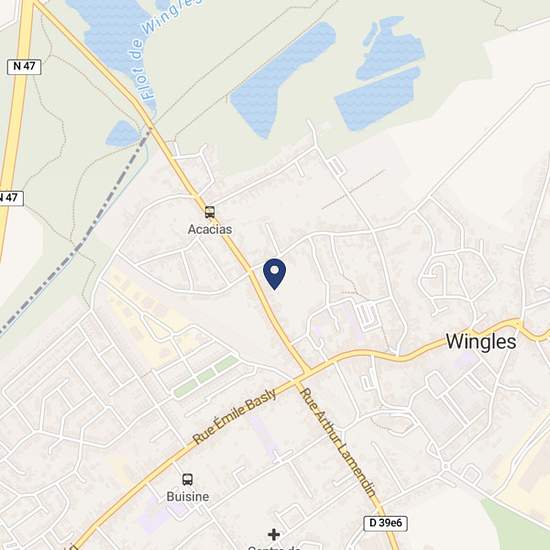
Task: Select the Wingles town name label
Action: tap(481, 341)
